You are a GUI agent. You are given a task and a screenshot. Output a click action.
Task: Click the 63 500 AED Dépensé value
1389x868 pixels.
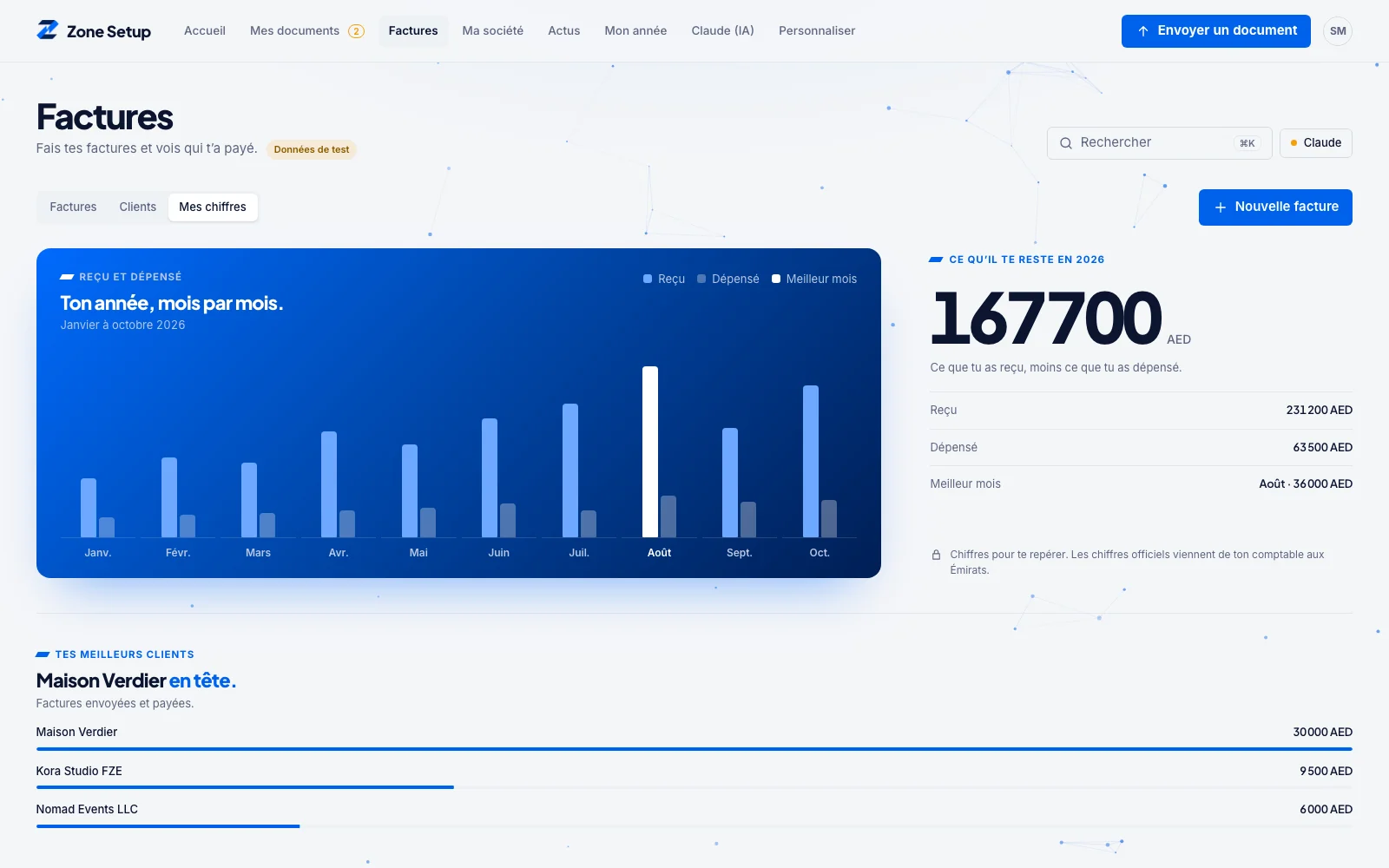[1322, 447]
